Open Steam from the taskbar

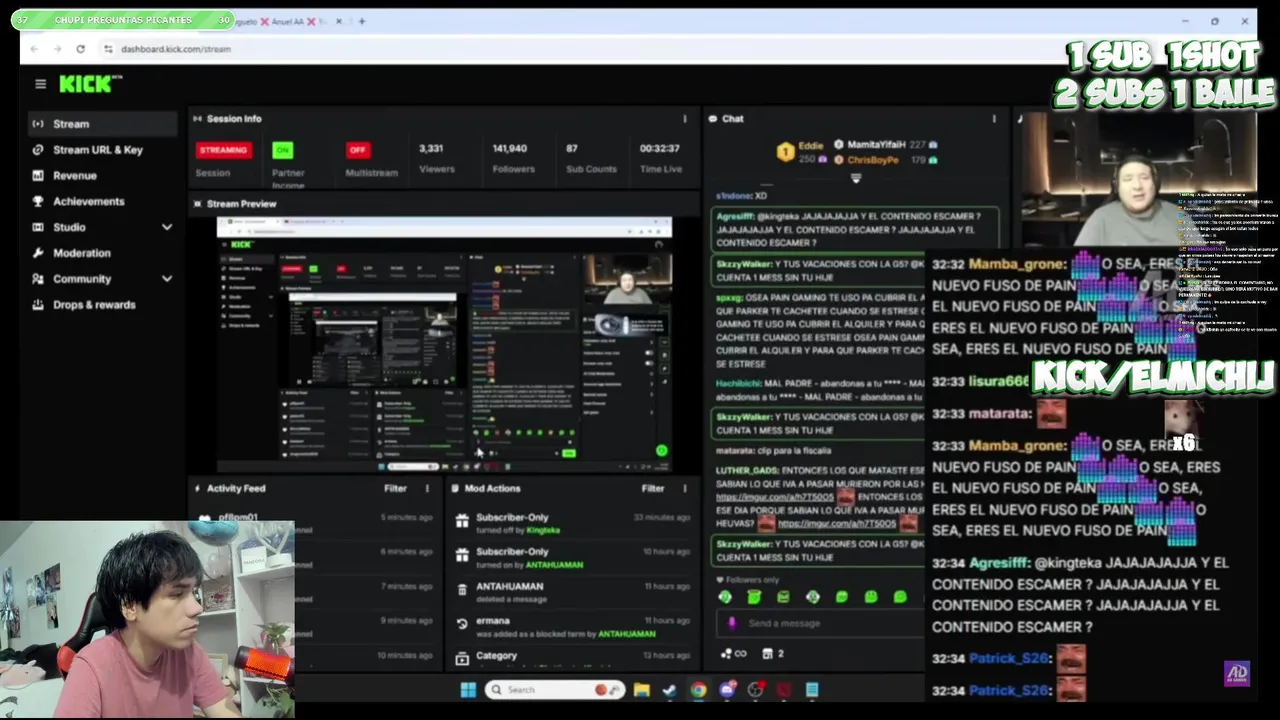(x=669, y=690)
